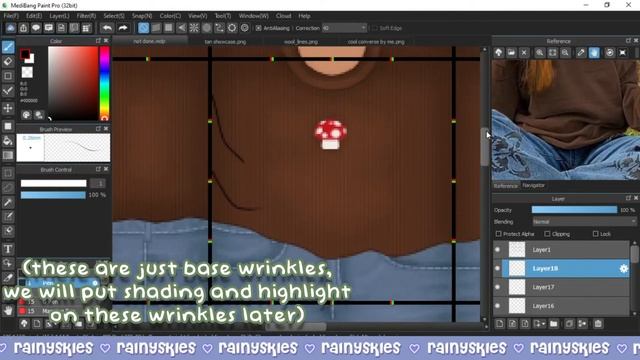Pick a hue from the rainbow strip

(104, 83)
